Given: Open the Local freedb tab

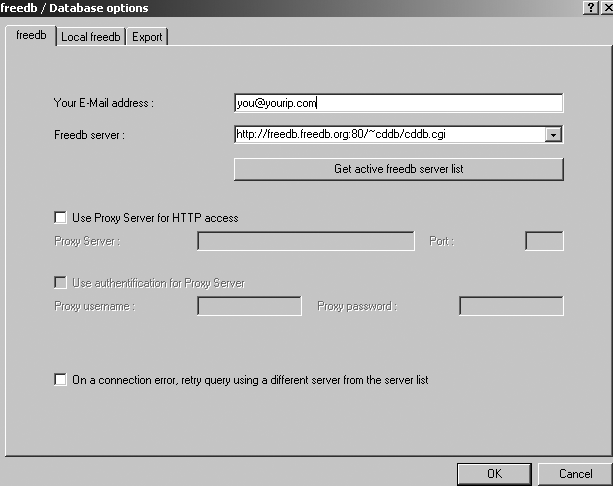Looking at the screenshot, I should (x=91, y=37).
